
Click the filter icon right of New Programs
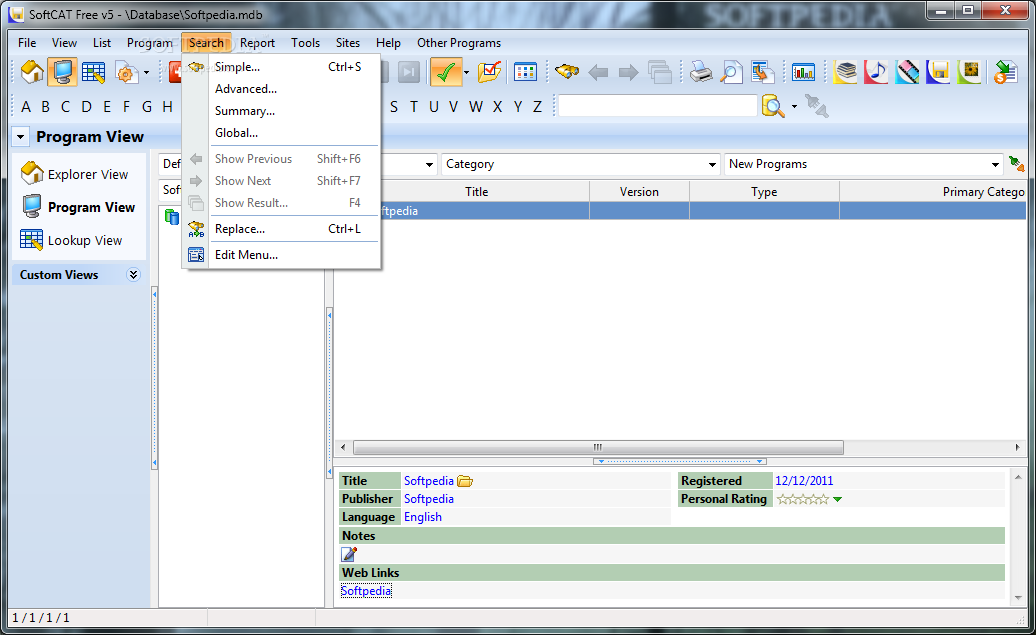[x=1016, y=164]
